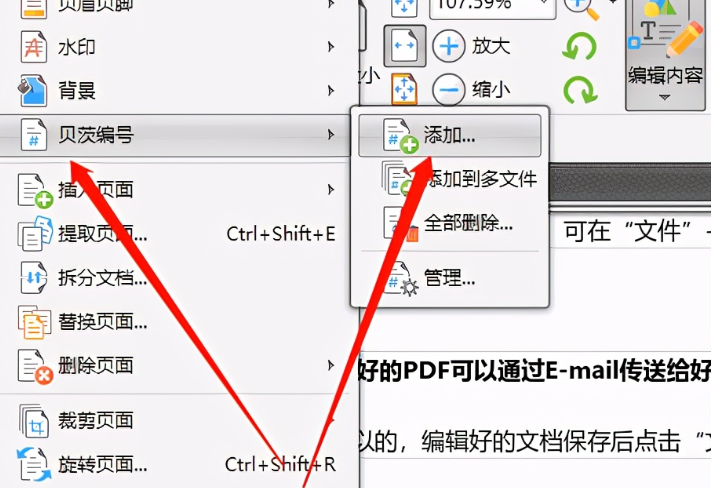722x488 pixels.
Task: Select the orange fit page icon
Action: [x=404, y=89]
